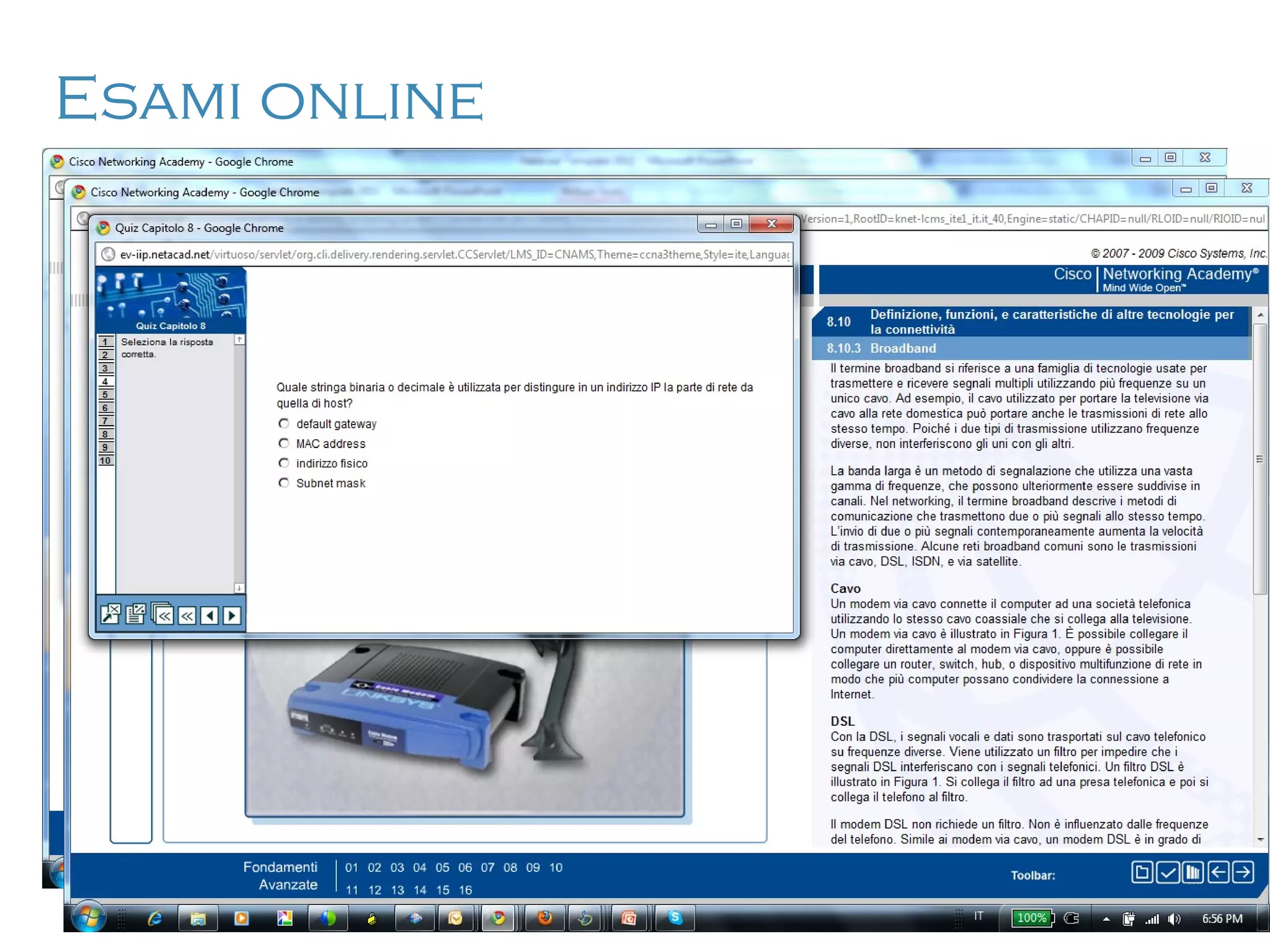Click the checkmark quiz icon in the course Toolbar
The width and height of the screenshot is (1270, 952).
coord(1168,873)
